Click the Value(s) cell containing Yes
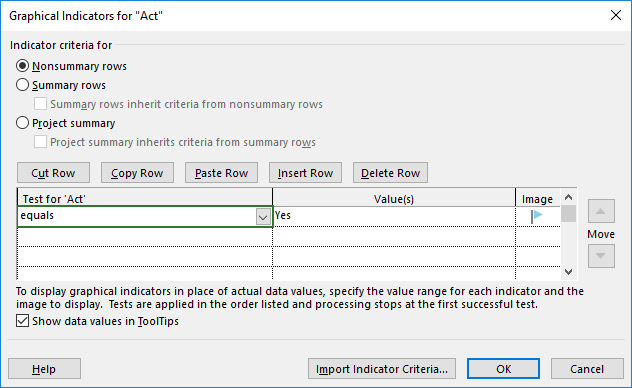 (394, 216)
